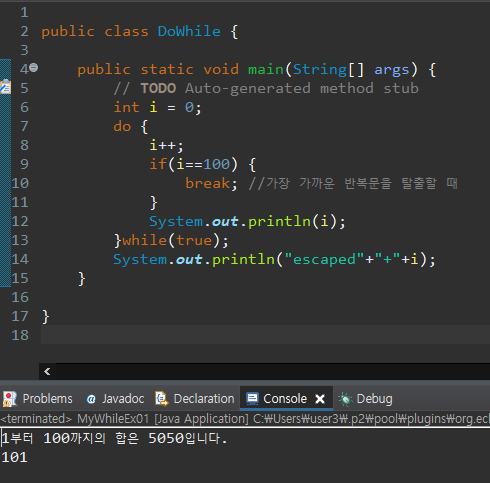The width and height of the screenshot is (490, 483).
Task: Click the empty current line 18
Action: tap(265, 335)
